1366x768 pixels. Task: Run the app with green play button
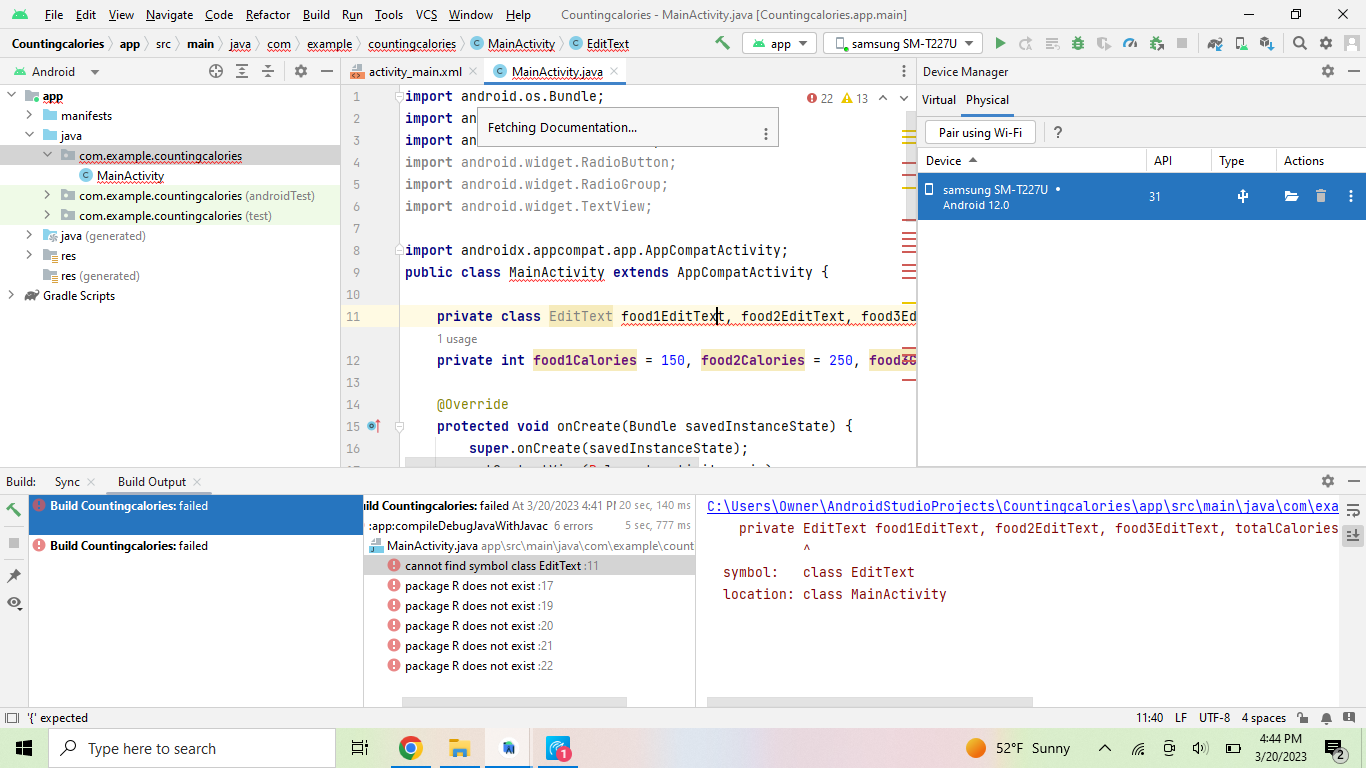[x=1000, y=43]
